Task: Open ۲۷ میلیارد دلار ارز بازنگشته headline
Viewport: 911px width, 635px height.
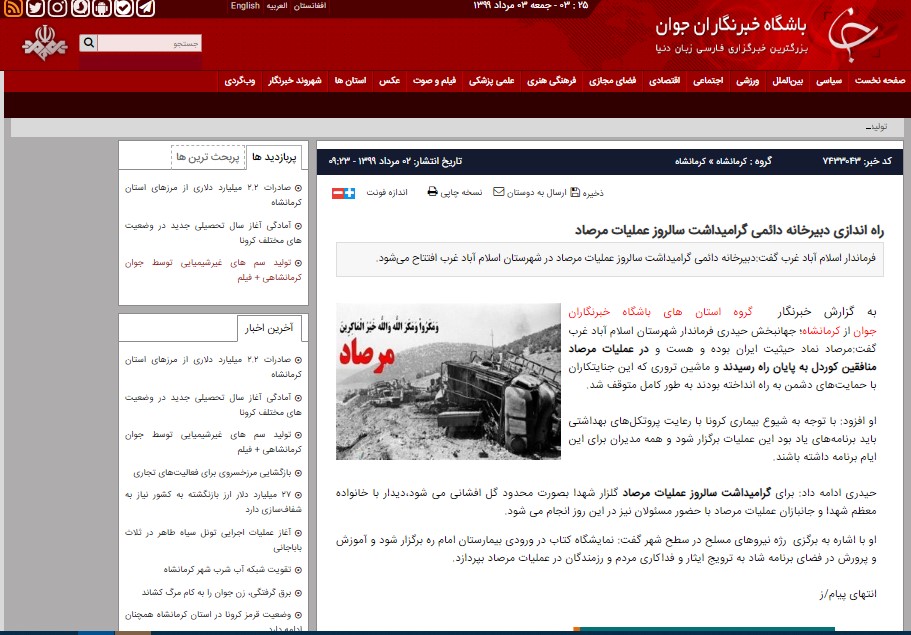Action: [213, 502]
